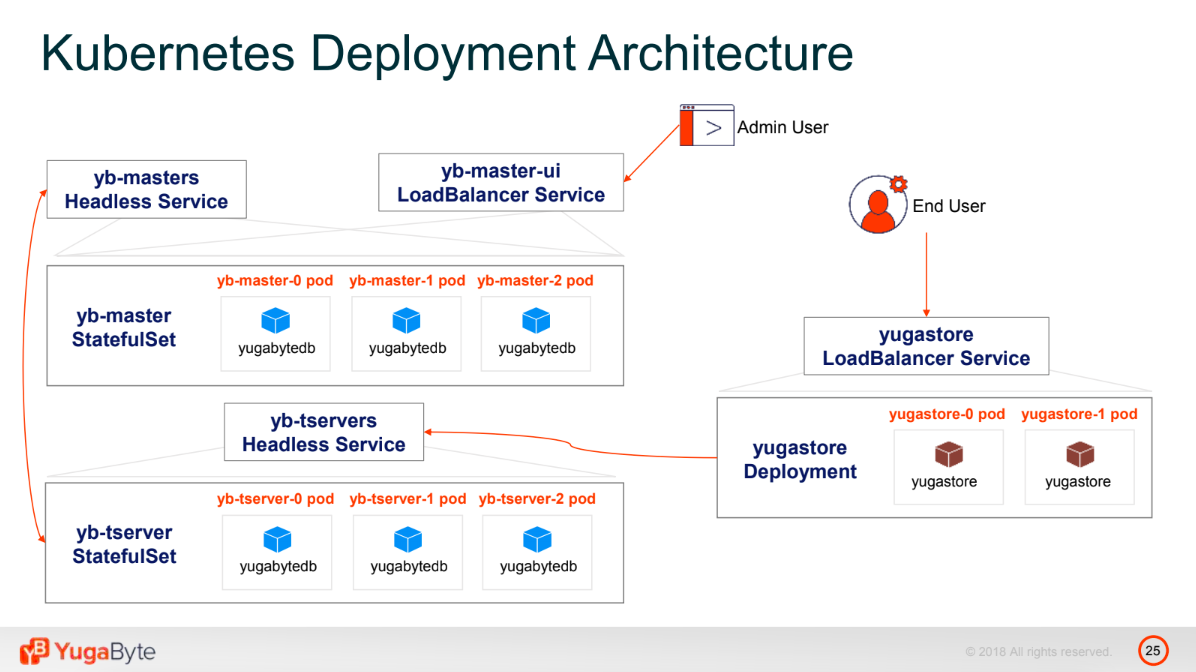The image size is (1196, 672).
Task: Select the yugastore-0 pod brown cube icon
Action: pyautogui.click(x=949, y=455)
